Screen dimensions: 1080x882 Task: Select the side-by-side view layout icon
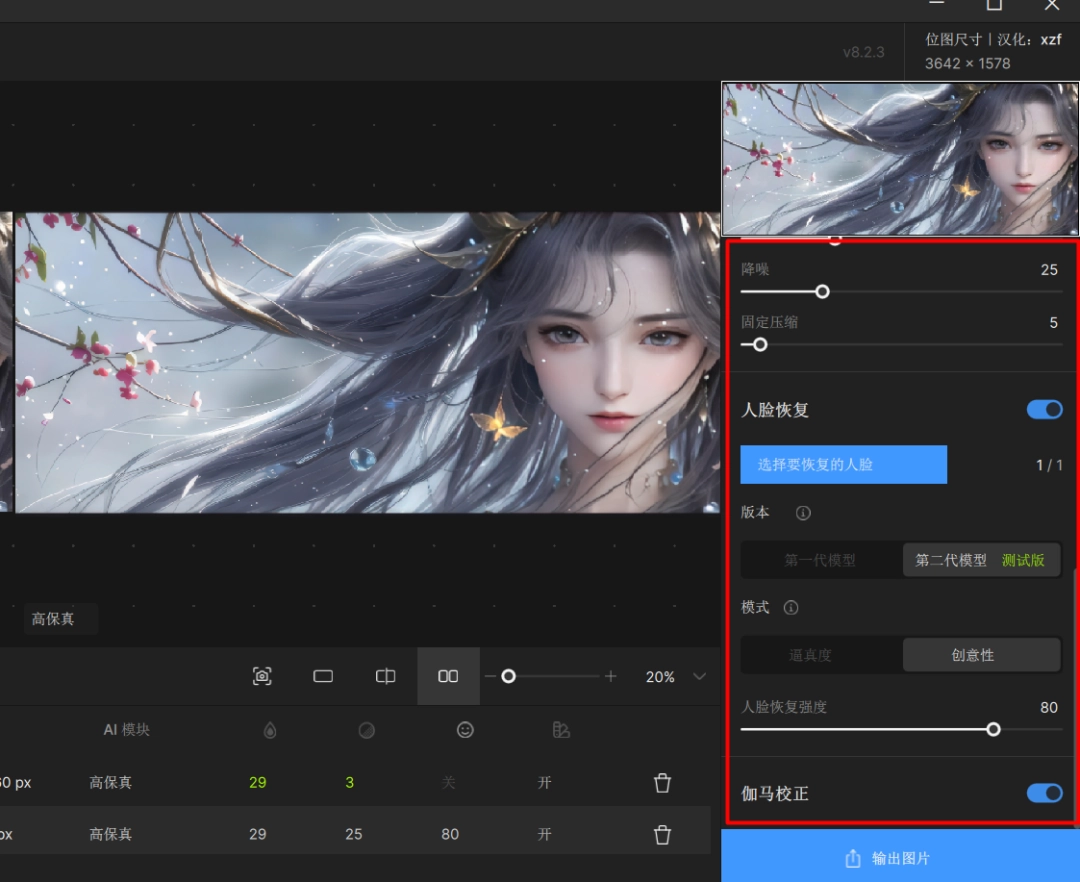click(448, 676)
